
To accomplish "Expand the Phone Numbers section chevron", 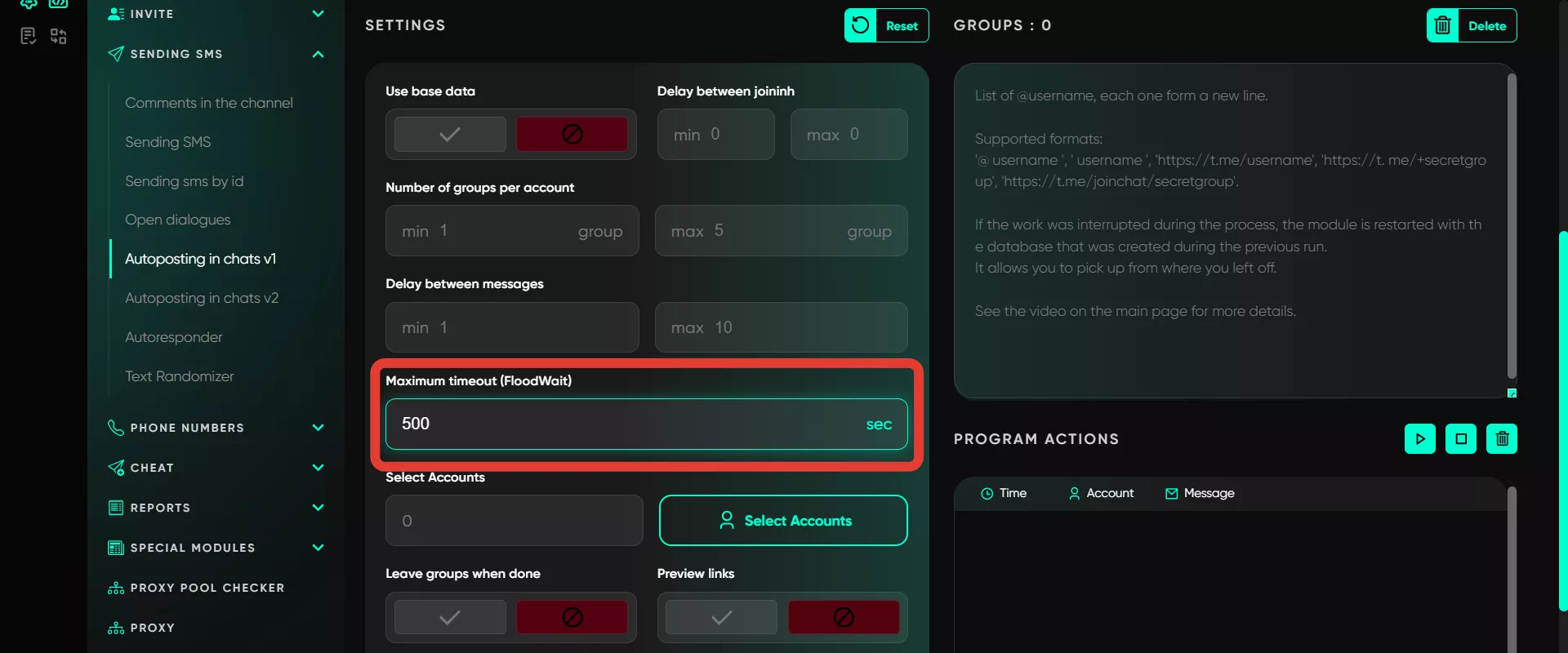I will [x=318, y=428].
